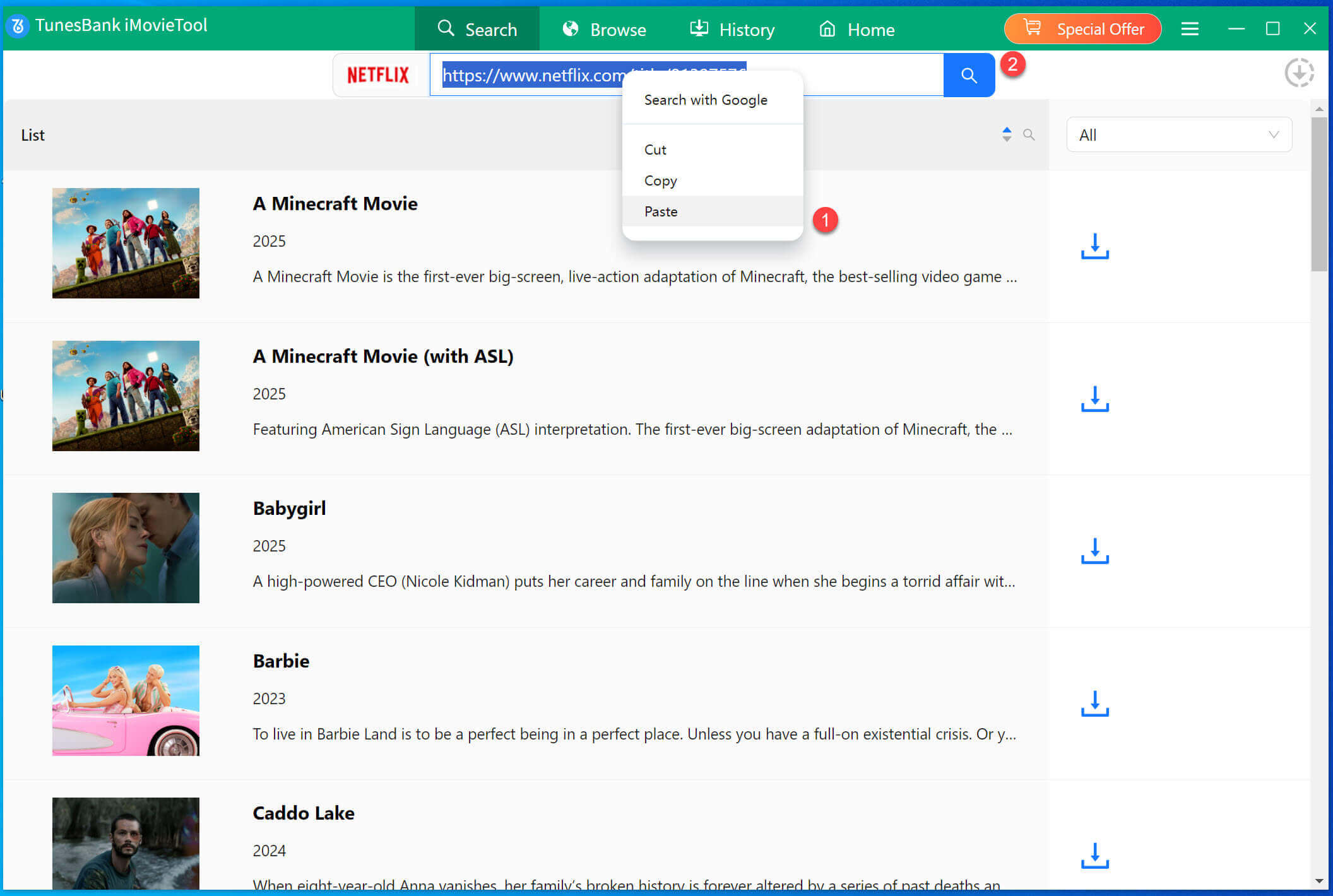This screenshot has height=896, width=1333.
Task: Select Search with Google menu entry
Action: click(x=706, y=100)
